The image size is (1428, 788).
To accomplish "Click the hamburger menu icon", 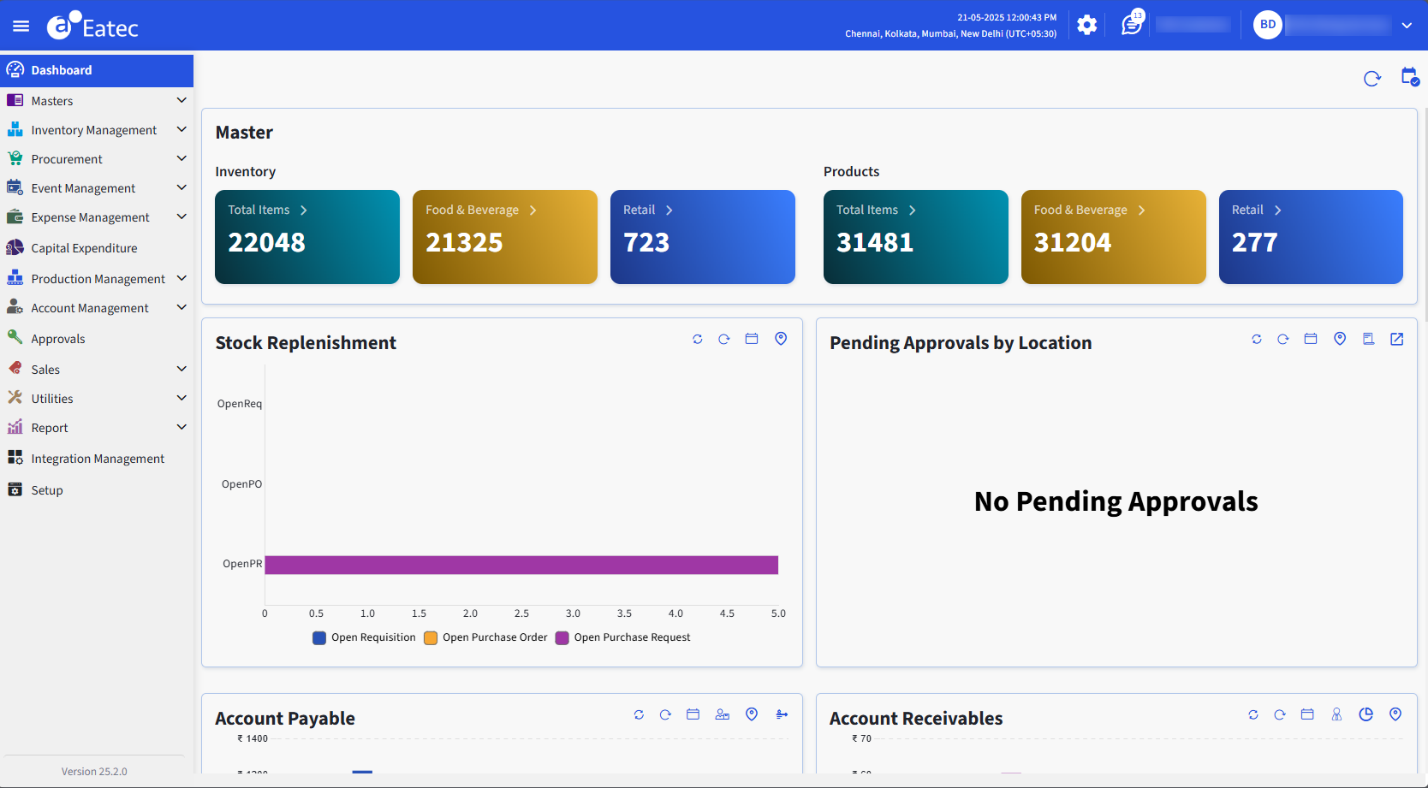I will (21, 26).
